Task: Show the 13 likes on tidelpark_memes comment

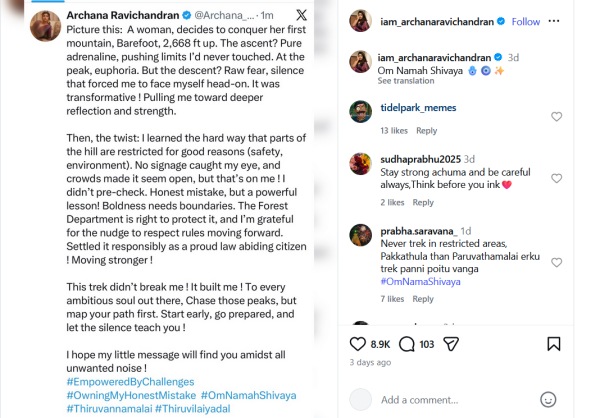Action: click(x=395, y=131)
